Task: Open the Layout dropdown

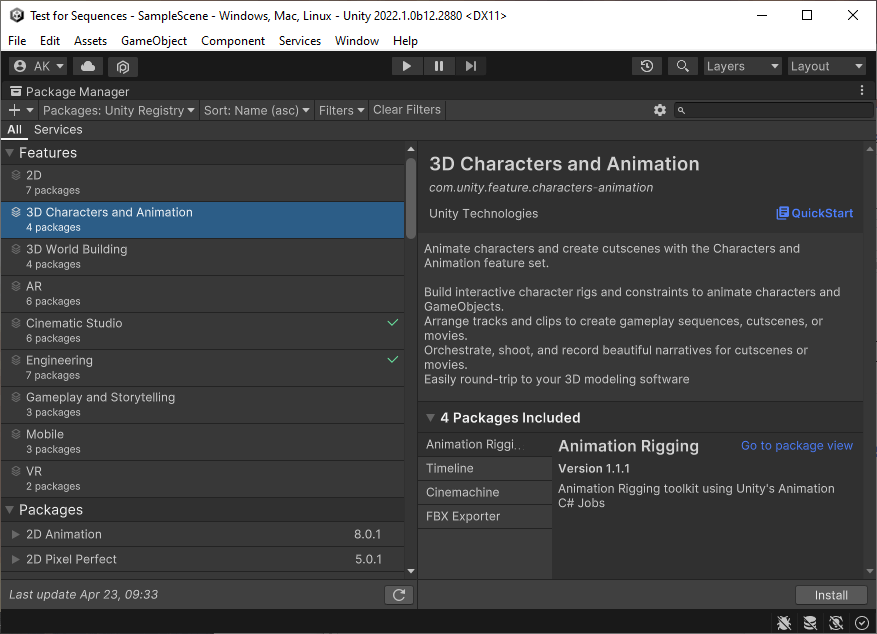Action: pos(827,67)
